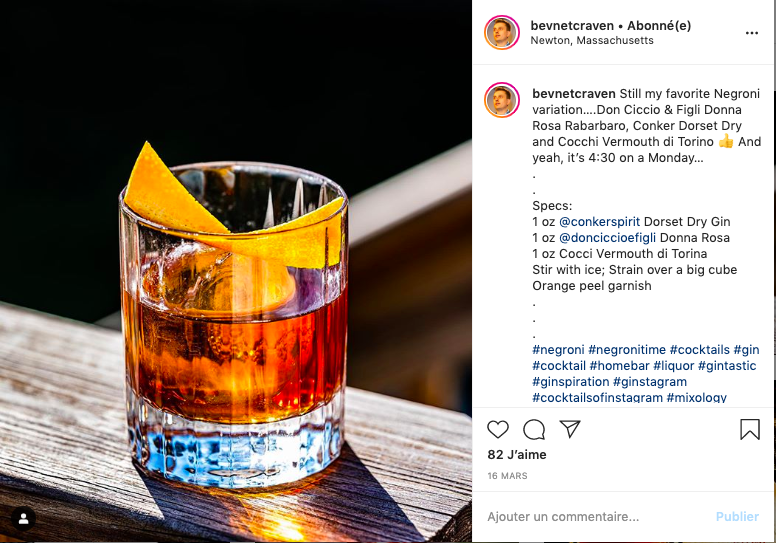Like the post with the heart icon
This screenshot has height=543, width=776.
point(497,429)
